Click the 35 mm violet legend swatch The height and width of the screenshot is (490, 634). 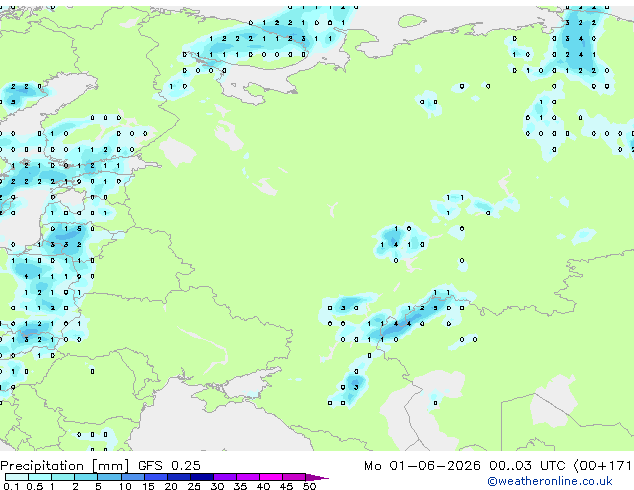[248, 477]
